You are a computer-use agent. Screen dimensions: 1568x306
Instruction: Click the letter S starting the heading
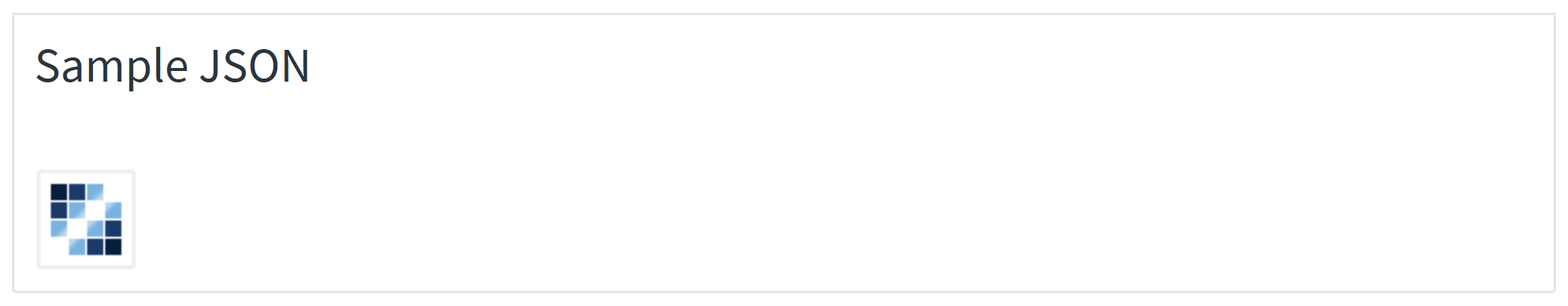47,66
